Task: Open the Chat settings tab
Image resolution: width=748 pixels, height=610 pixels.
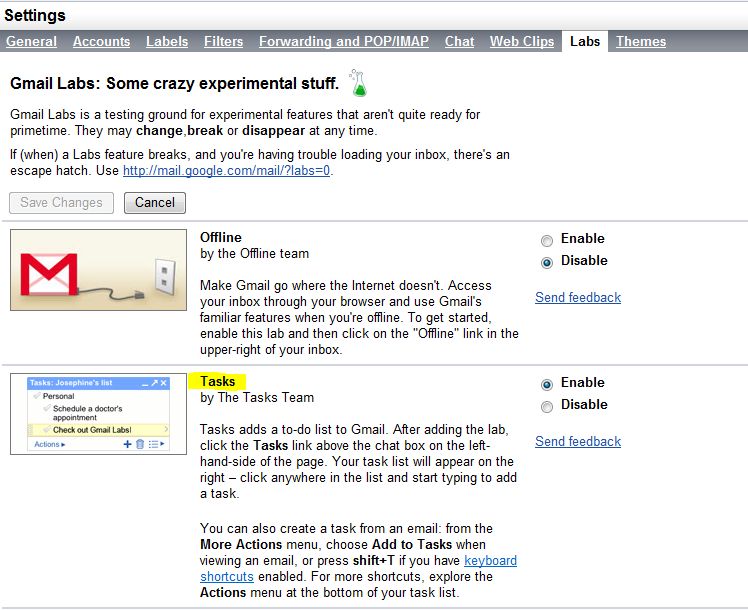Action: [459, 41]
